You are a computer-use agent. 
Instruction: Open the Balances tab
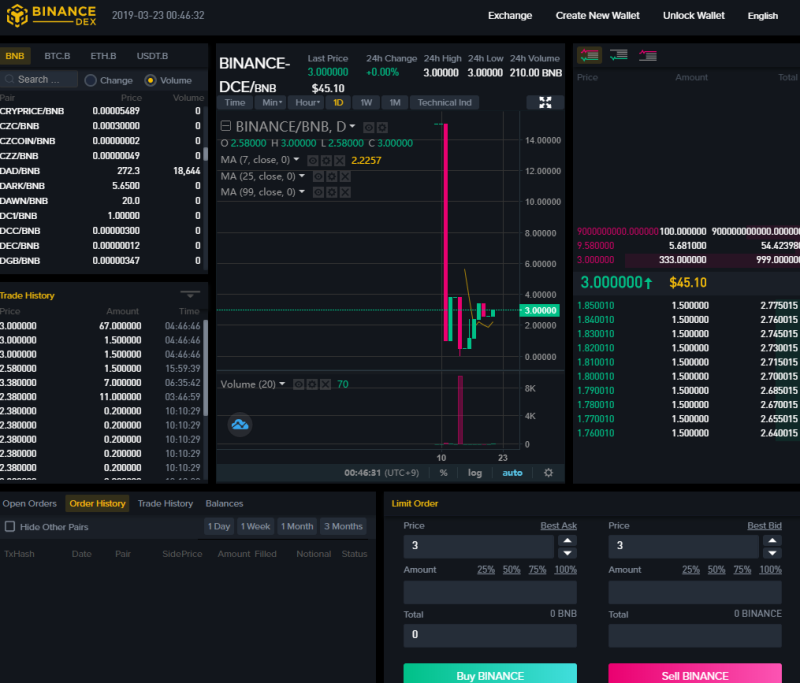point(224,503)
